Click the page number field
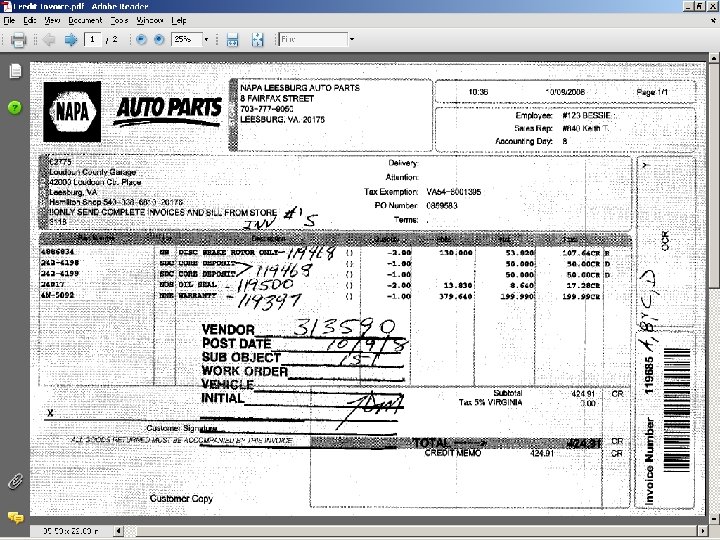The height and width of the screenshot is (540, 720). coord(93,39)
